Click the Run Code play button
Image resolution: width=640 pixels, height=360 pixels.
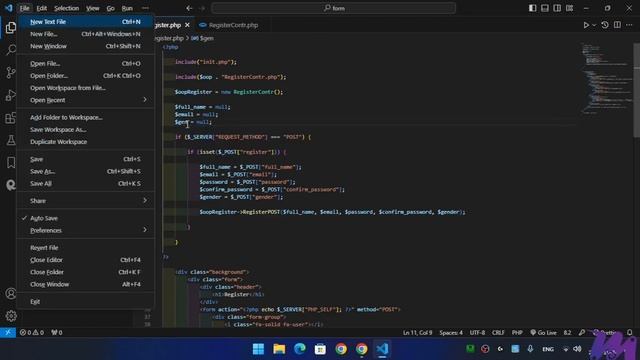tap(586, 25)
